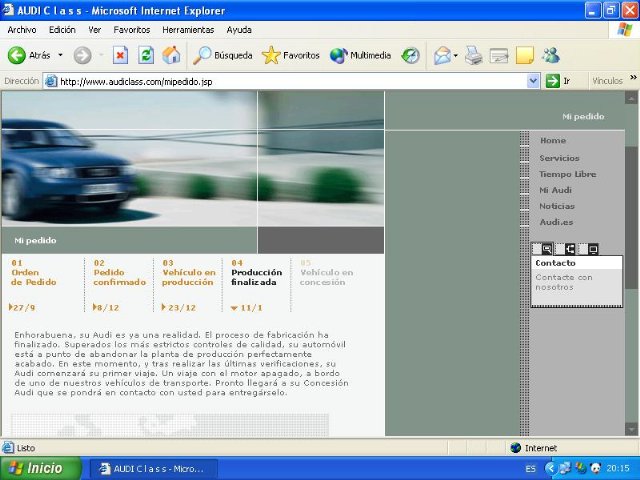The width and height of the screenshot is (640, 480).
Task: Open the Favoritos menu in menu bar
Action: (x=131, y=30)
